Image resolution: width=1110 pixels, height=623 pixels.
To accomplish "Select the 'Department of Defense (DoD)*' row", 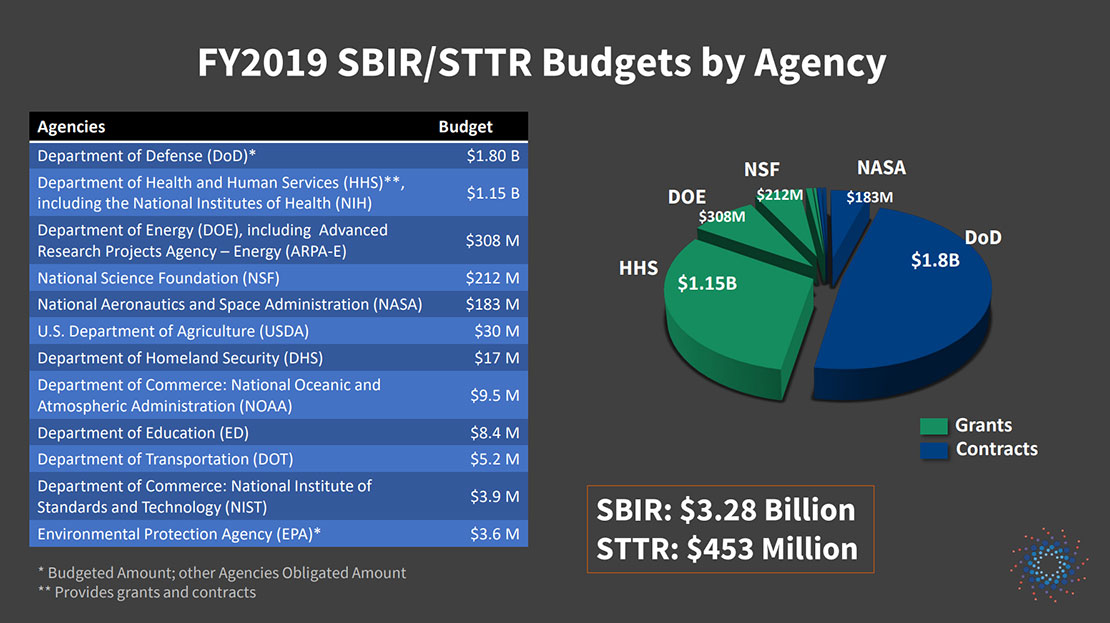I will [278, 156].
